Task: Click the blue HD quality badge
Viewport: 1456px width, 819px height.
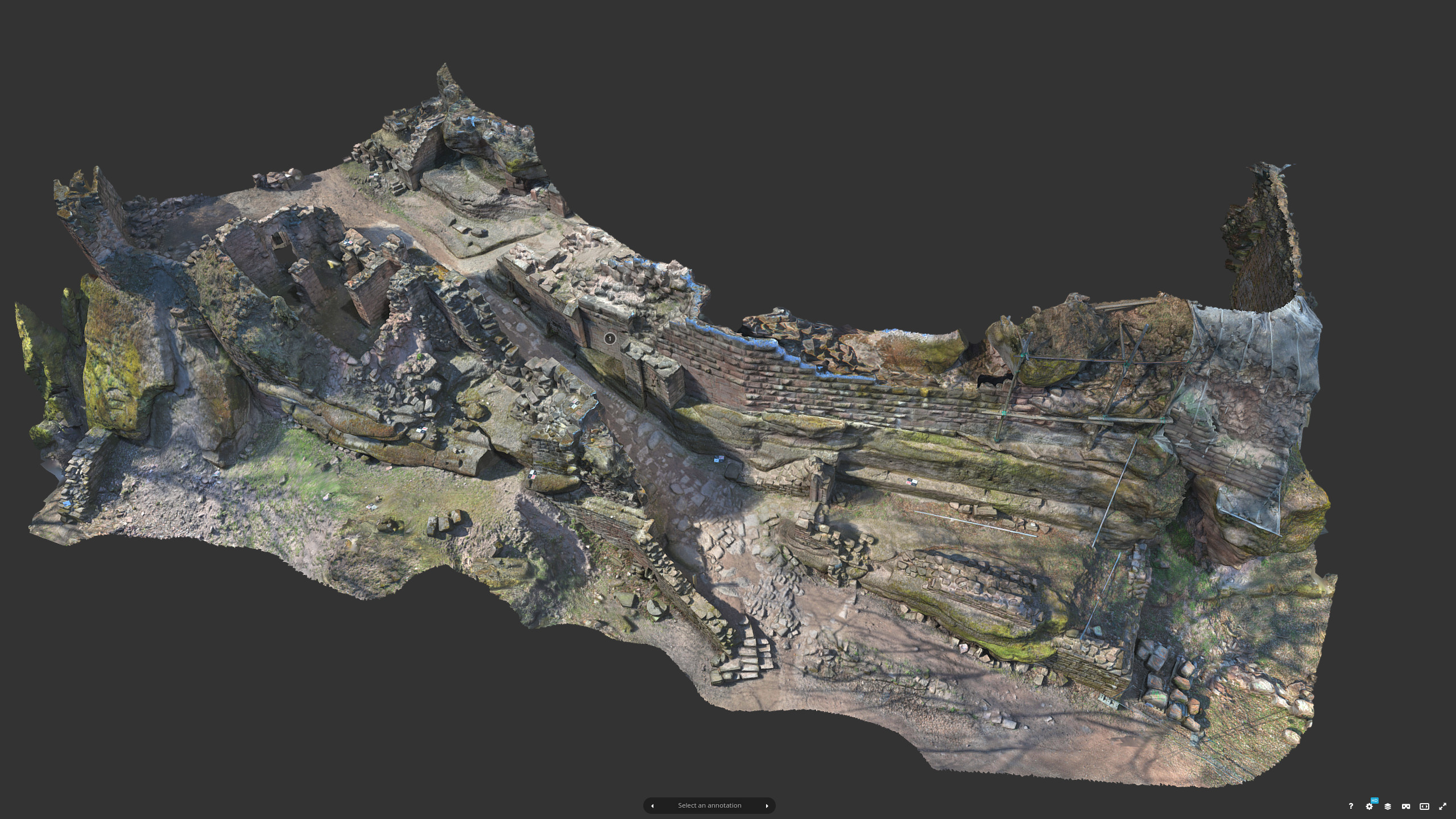Action: point(1374,801)
